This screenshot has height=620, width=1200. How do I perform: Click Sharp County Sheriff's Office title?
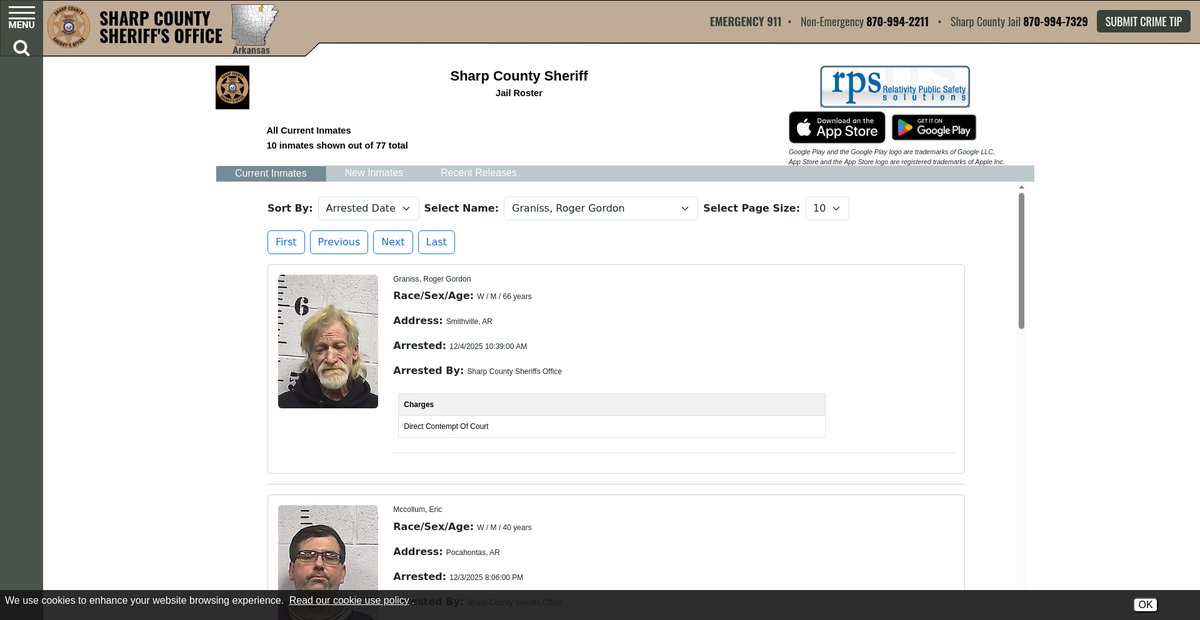coord(161,27)
